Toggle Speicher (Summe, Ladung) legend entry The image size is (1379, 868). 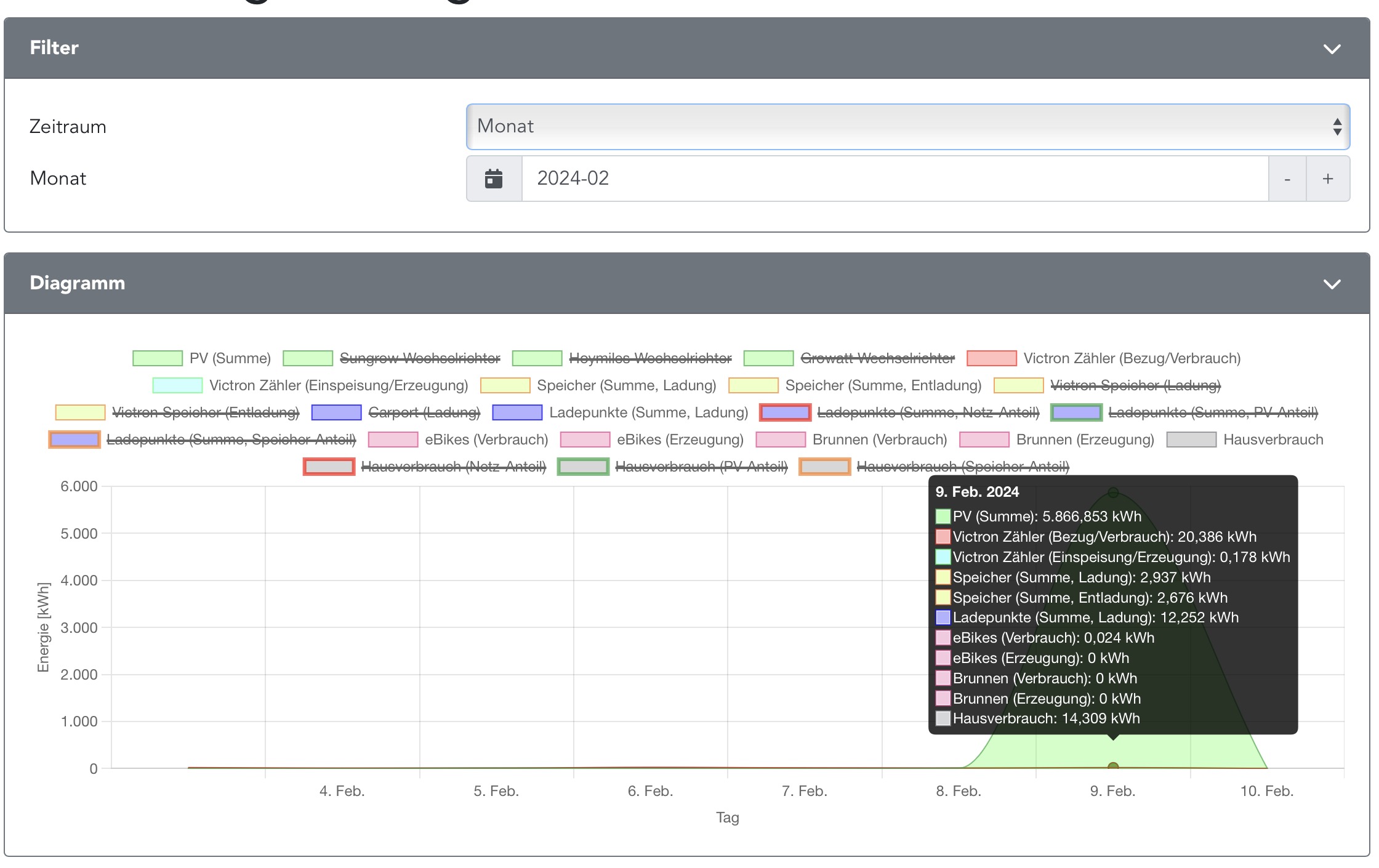(626, 385)
